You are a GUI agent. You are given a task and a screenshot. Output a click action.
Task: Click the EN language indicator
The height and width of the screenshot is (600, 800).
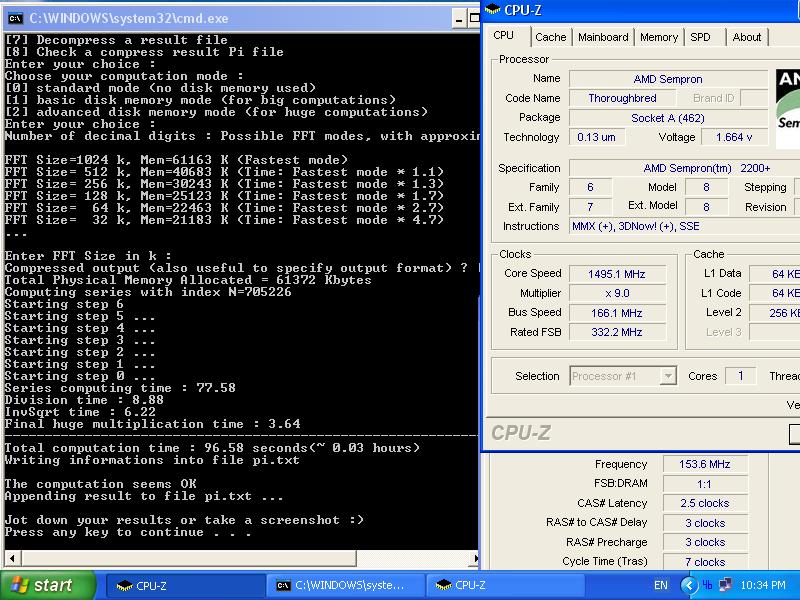pyautogui.click(x=661, y=585)
